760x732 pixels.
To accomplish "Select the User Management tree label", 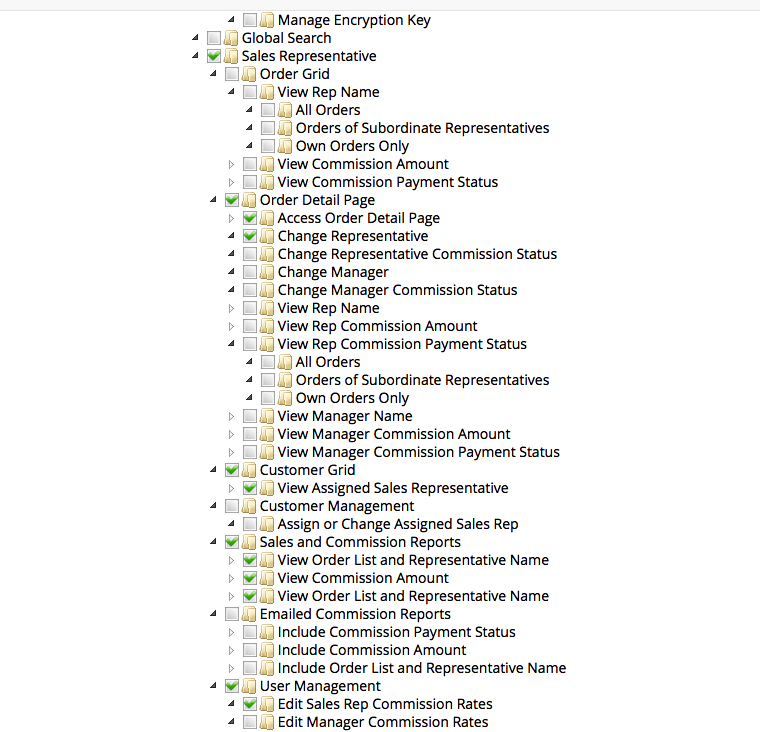I will pos(320,686).
